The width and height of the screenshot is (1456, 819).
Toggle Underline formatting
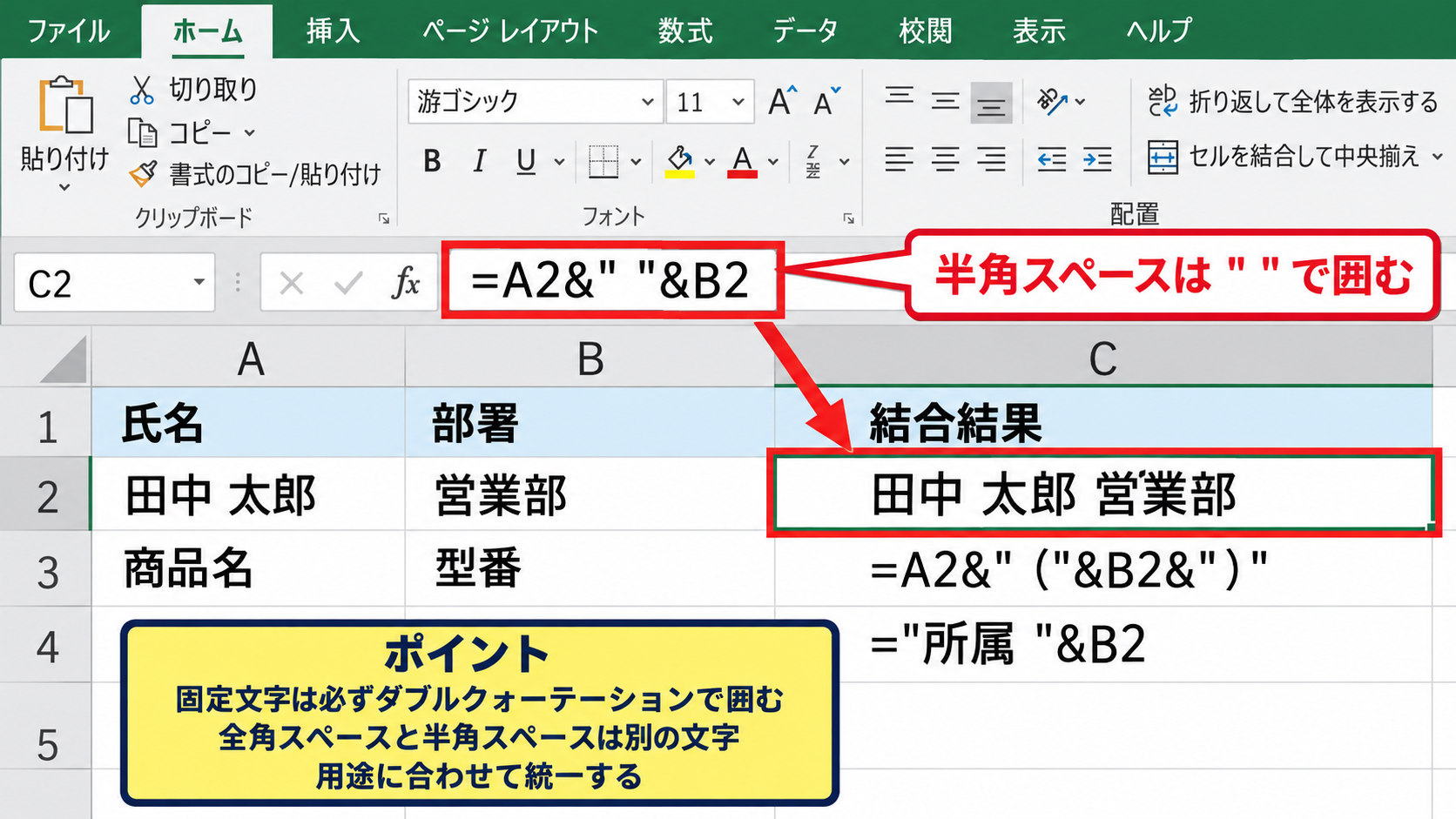pyautogui.click(x=526, y=161)
